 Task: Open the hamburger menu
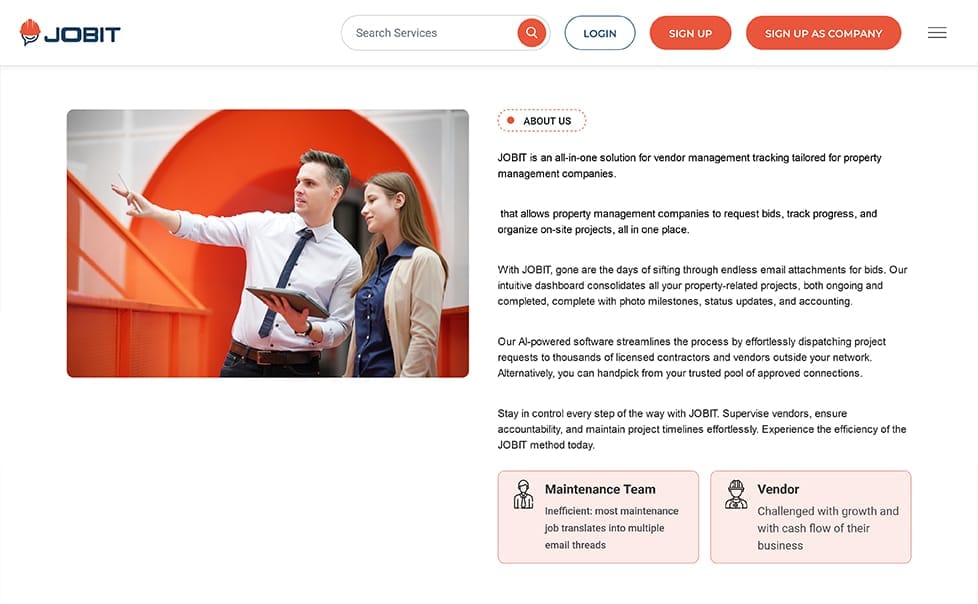[937, 33]
